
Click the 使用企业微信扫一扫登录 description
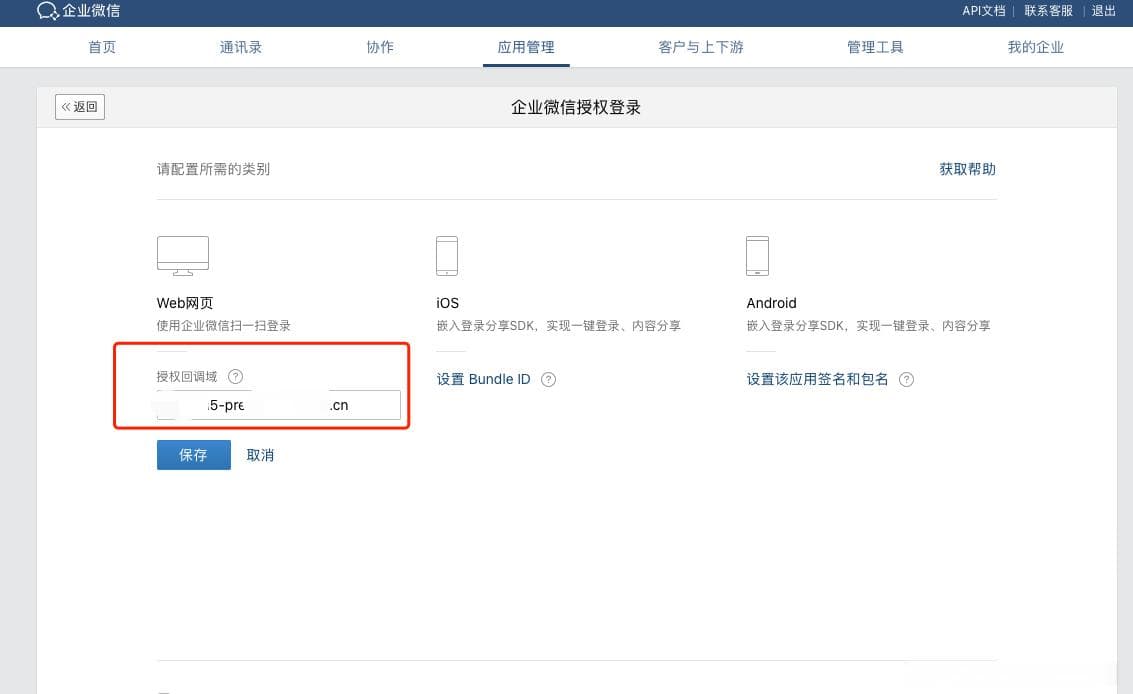click(224, 326)
